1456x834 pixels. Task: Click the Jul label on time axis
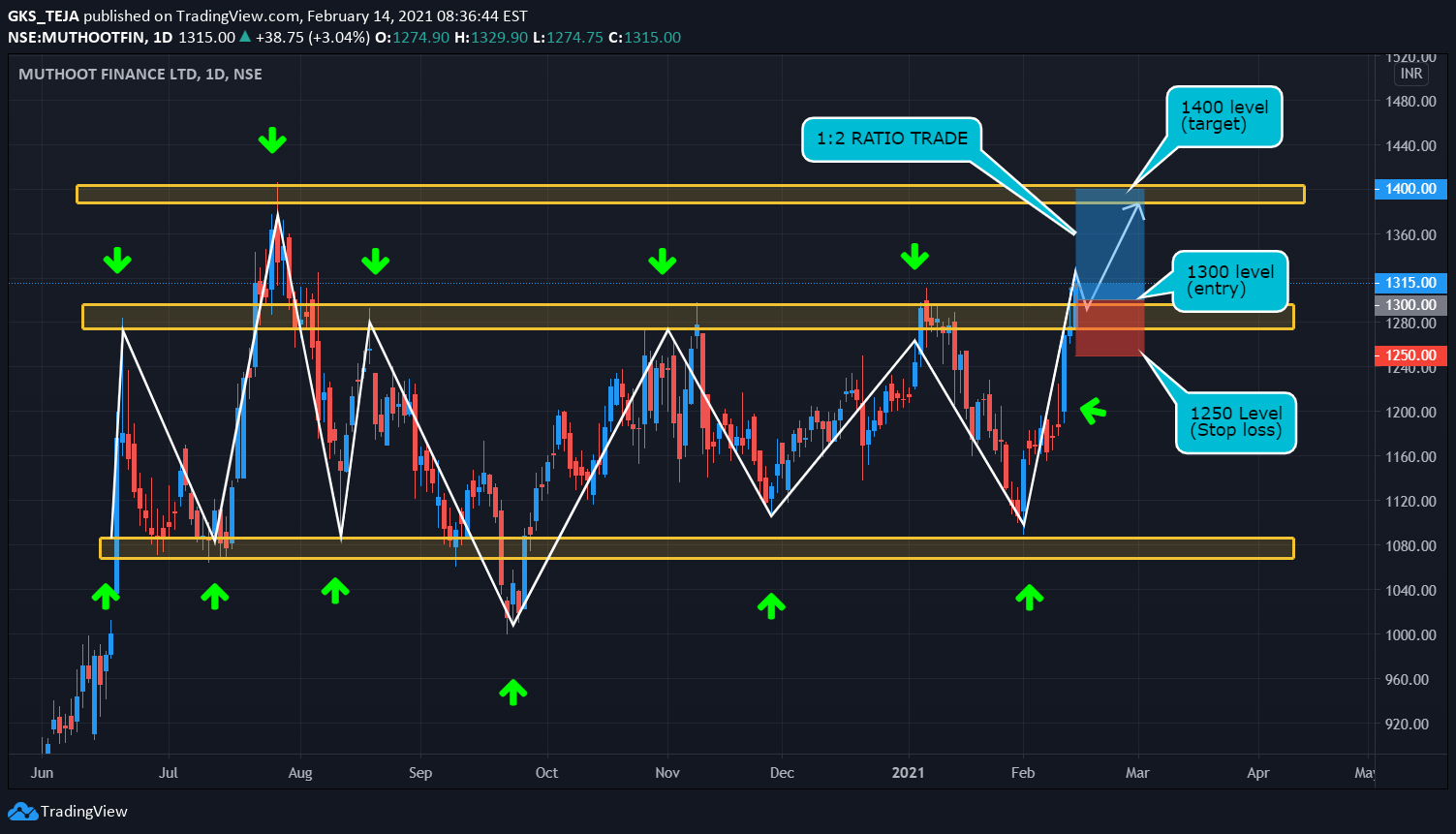point(169,773)
